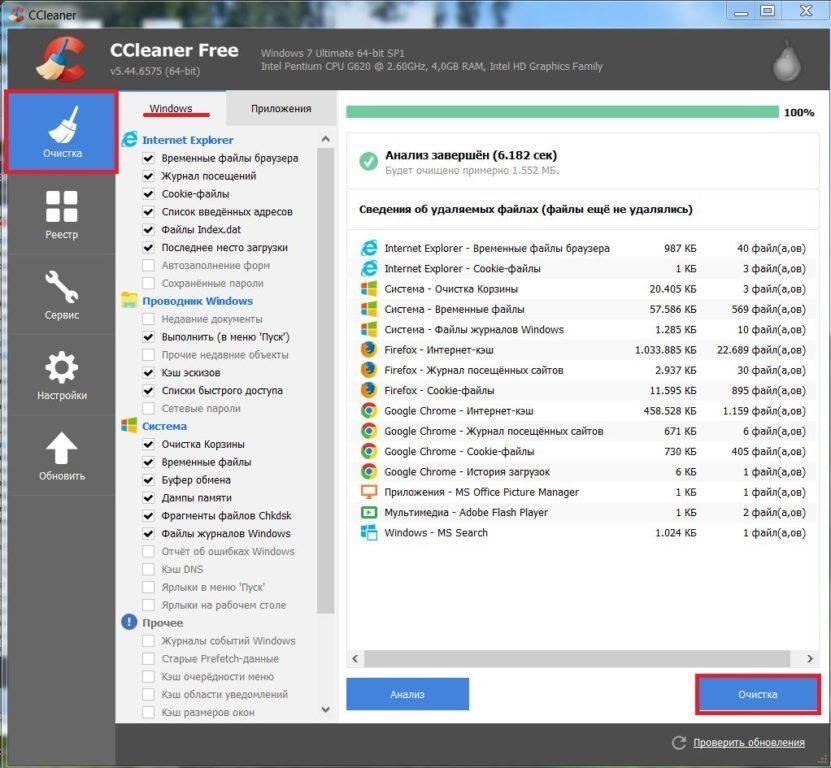The width and height of the screenshot is (831, 768).
Task: Select the Прочее category heading
Action: point(162,623)
